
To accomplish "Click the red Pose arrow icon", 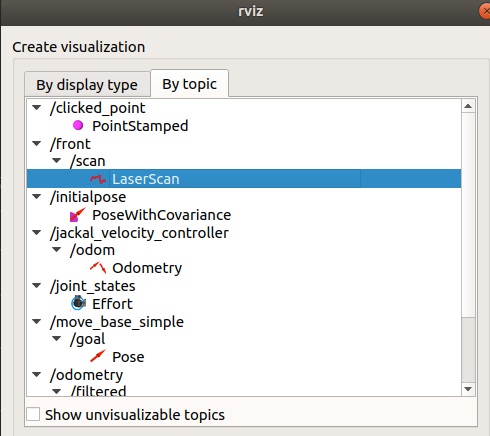I will point(98,356).
